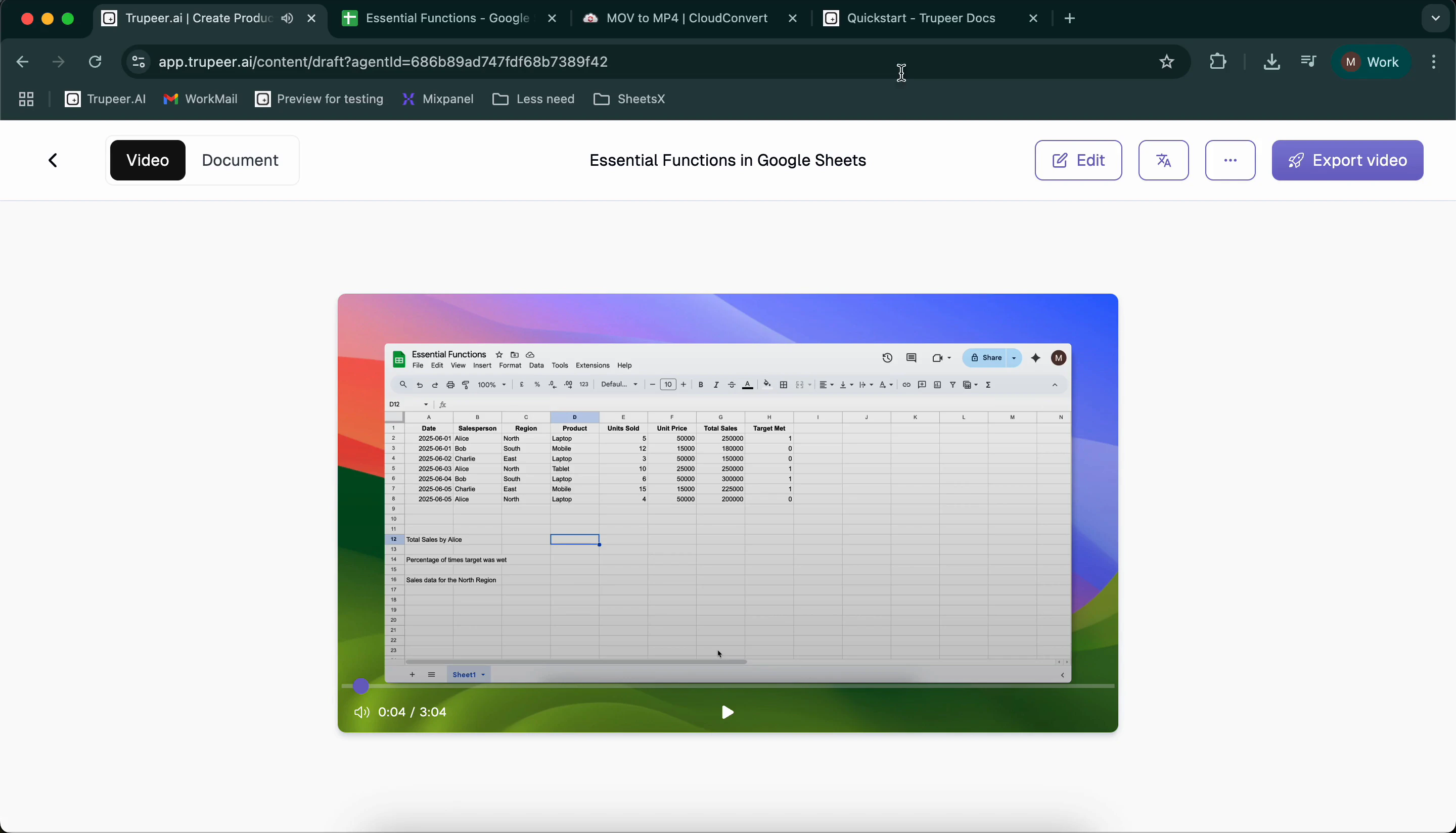Open the Work profile dropdown
The height and width of the screenshot is (833, 1456).
tap(1372, 62)
